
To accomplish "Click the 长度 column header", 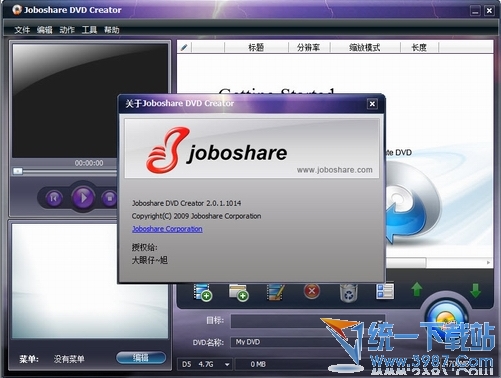I will coord(419,47).
